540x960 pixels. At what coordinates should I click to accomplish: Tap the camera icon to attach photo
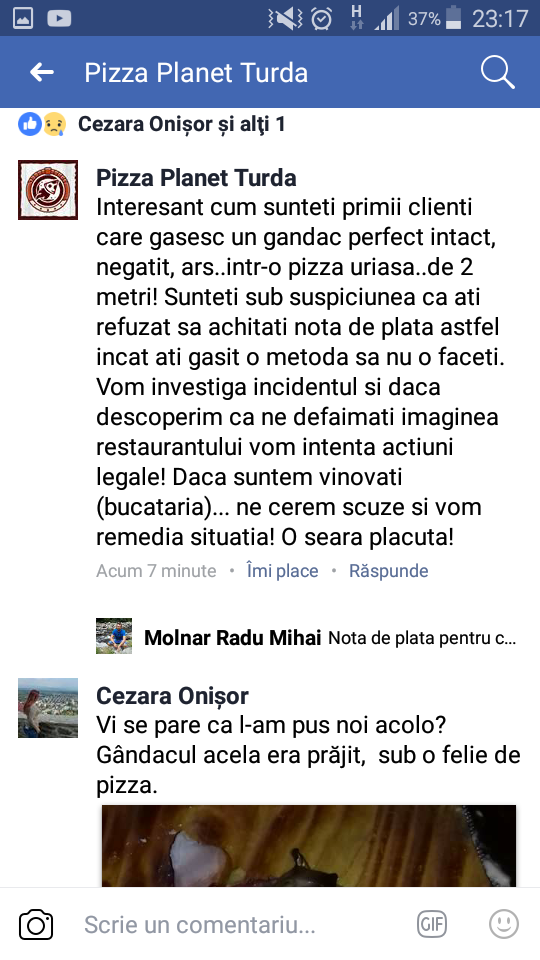pos(36,924)
